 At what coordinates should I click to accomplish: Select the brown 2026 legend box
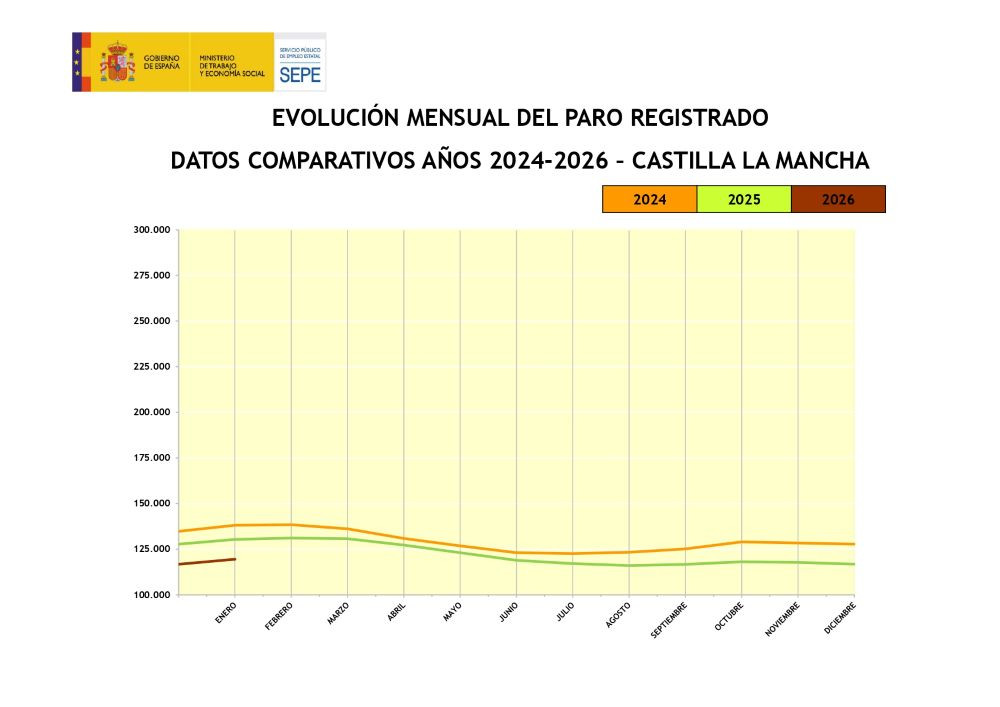[x=837, y=199]
